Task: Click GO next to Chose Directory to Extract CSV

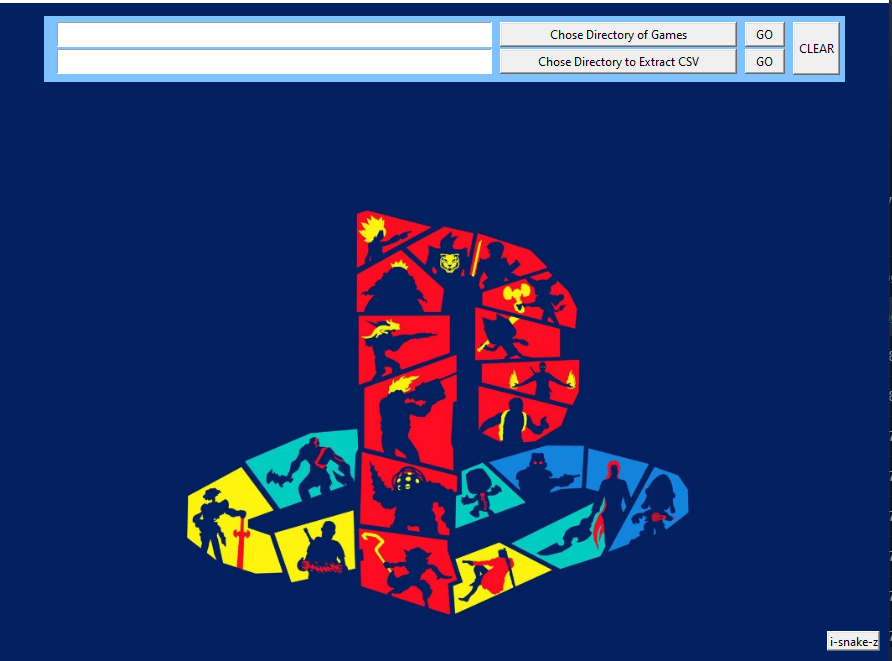Action: tap(764, 61)
